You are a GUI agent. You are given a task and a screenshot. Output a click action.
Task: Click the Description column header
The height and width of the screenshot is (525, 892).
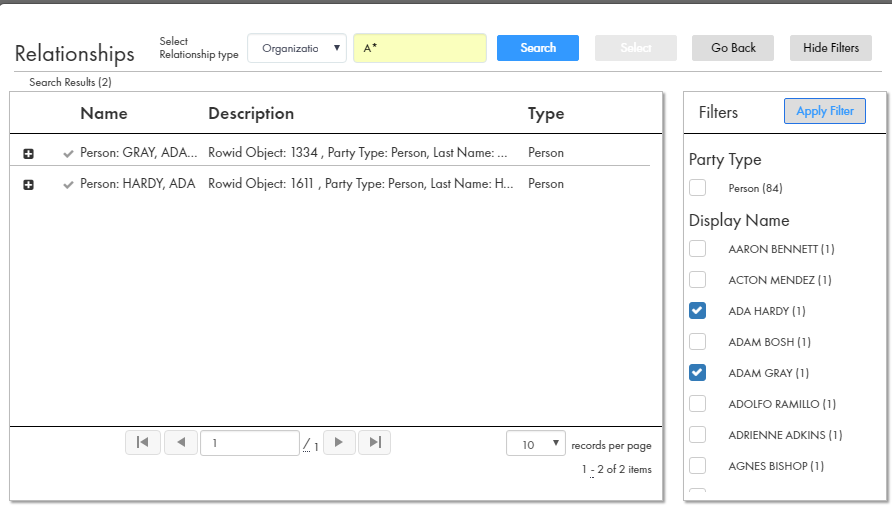[x=251, y=113]
